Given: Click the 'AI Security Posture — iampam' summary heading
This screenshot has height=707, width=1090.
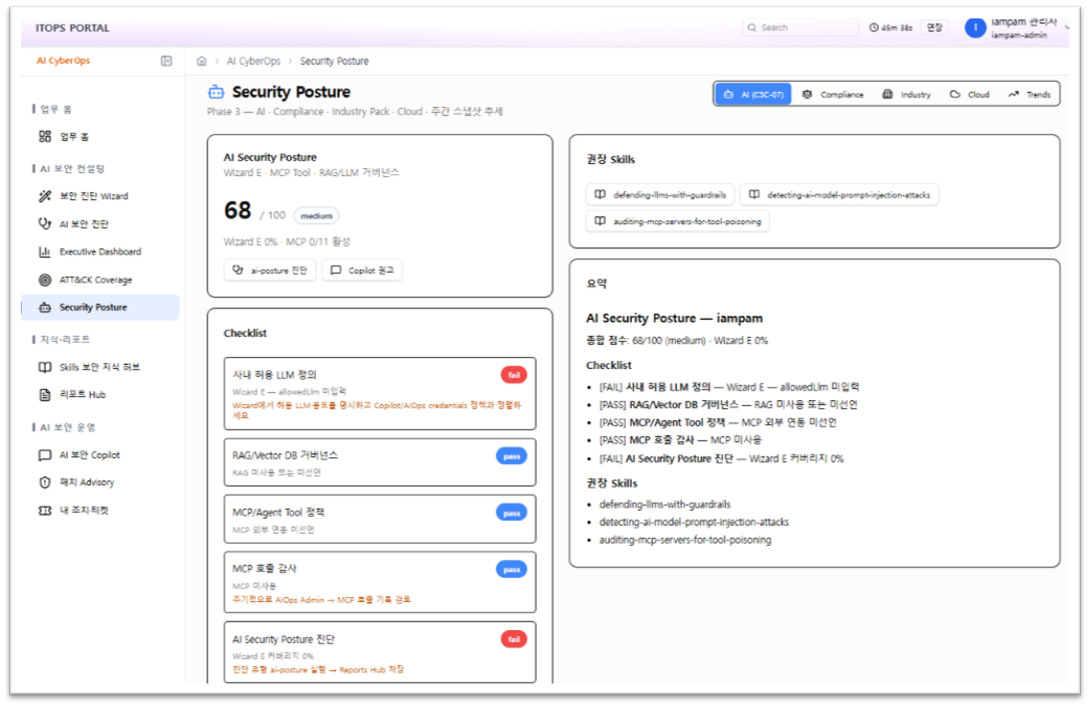Looking at the screenshot, I should [x=674, y=318].
